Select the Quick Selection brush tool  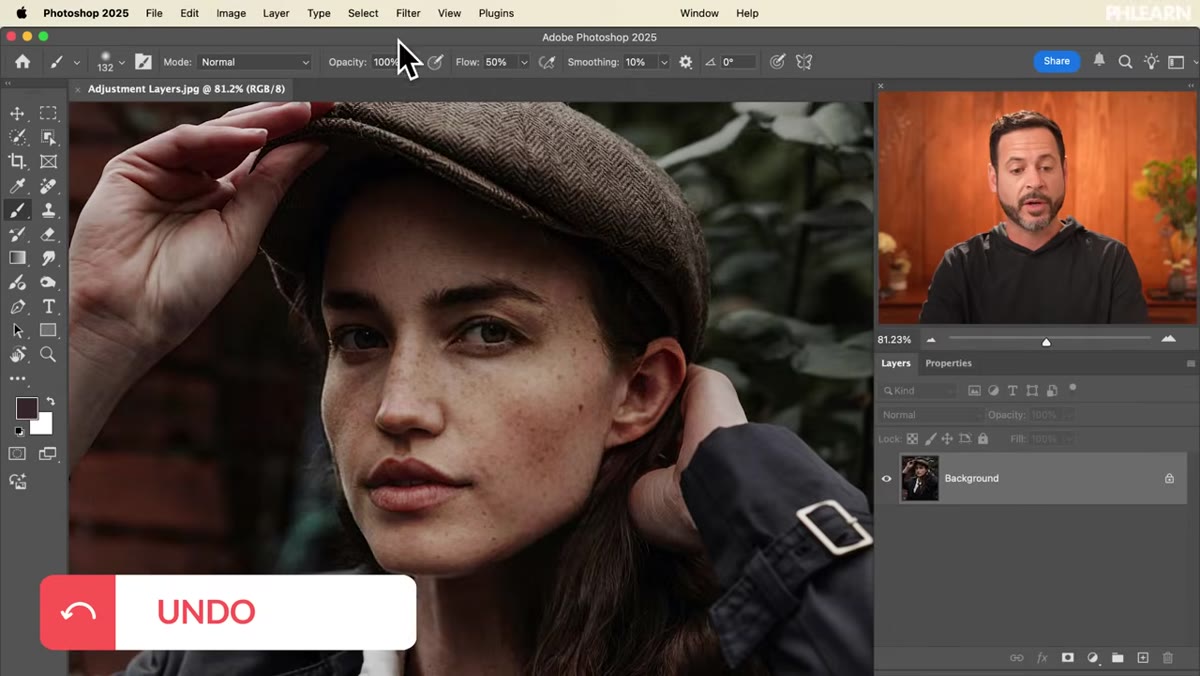(17, 138)
